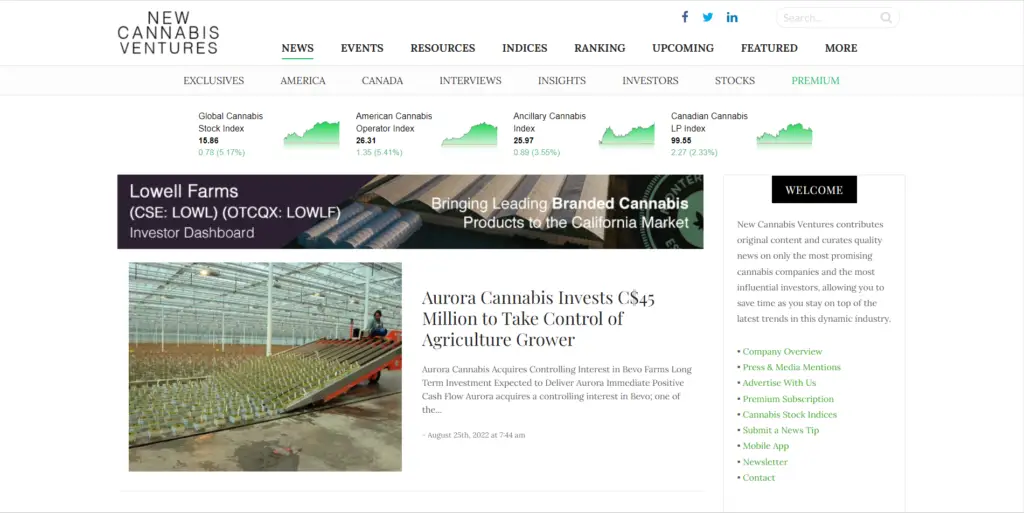Open the Facebook social icon
The image size is (1024, 513).
(684, 17)
